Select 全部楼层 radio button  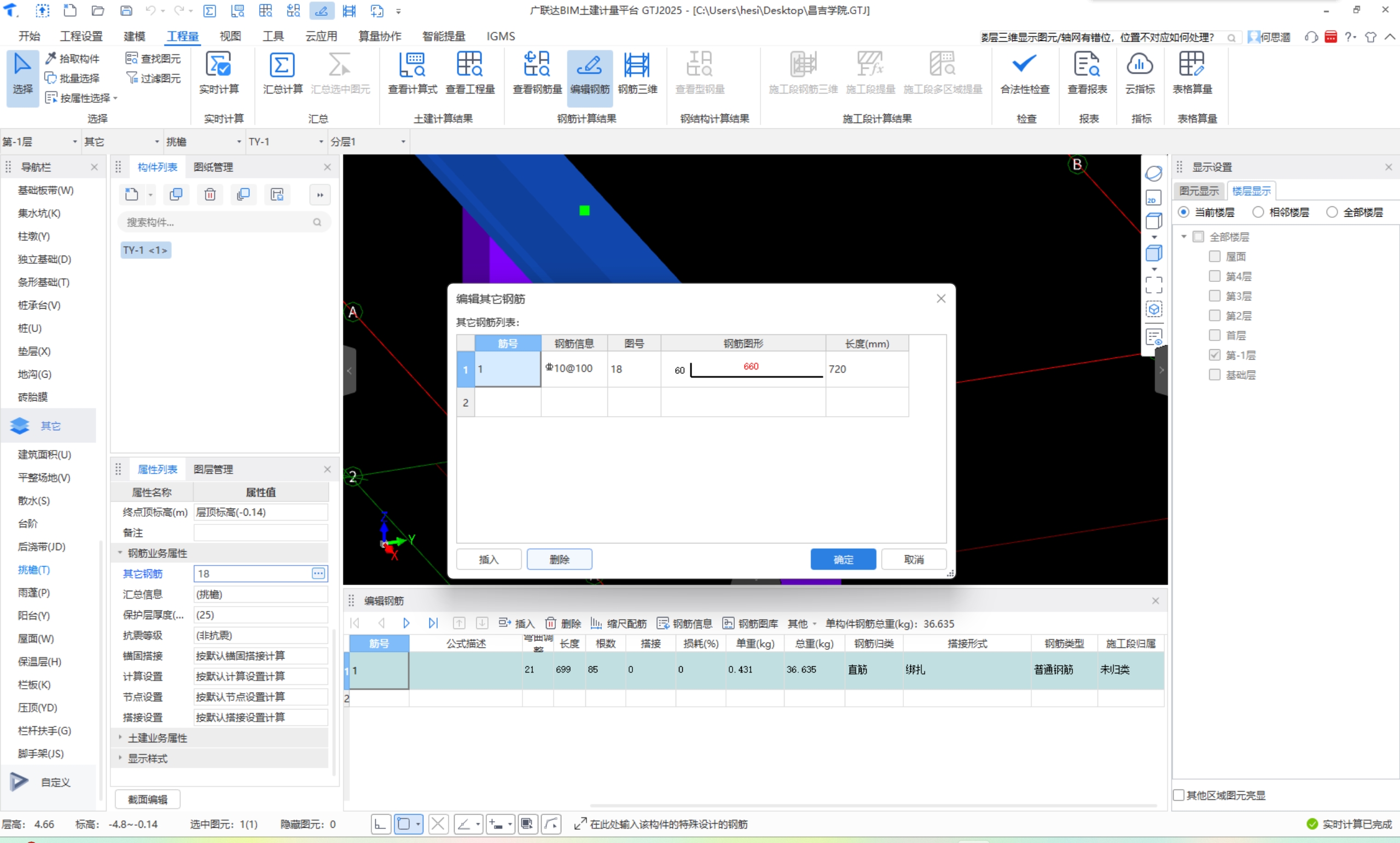1332,212
